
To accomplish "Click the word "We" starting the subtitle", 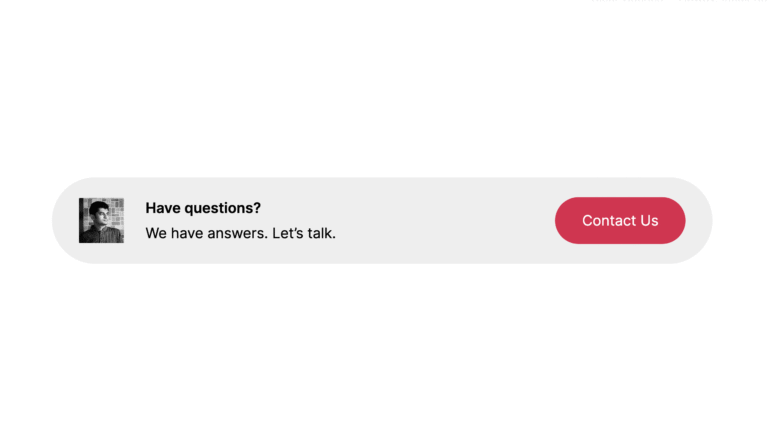I will (156, 233).
